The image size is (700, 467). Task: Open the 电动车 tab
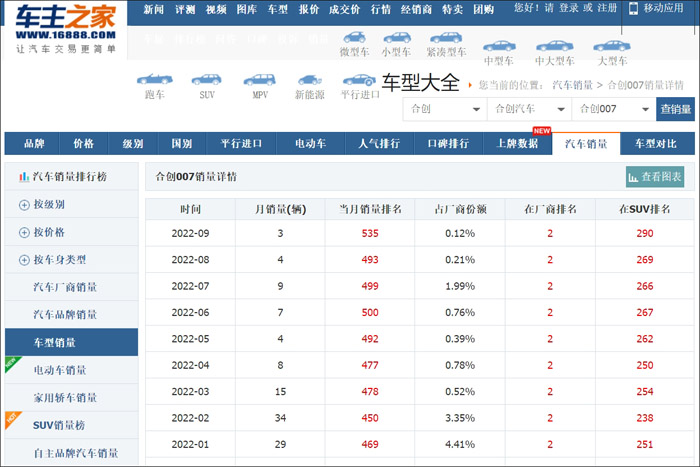point(311,144)
